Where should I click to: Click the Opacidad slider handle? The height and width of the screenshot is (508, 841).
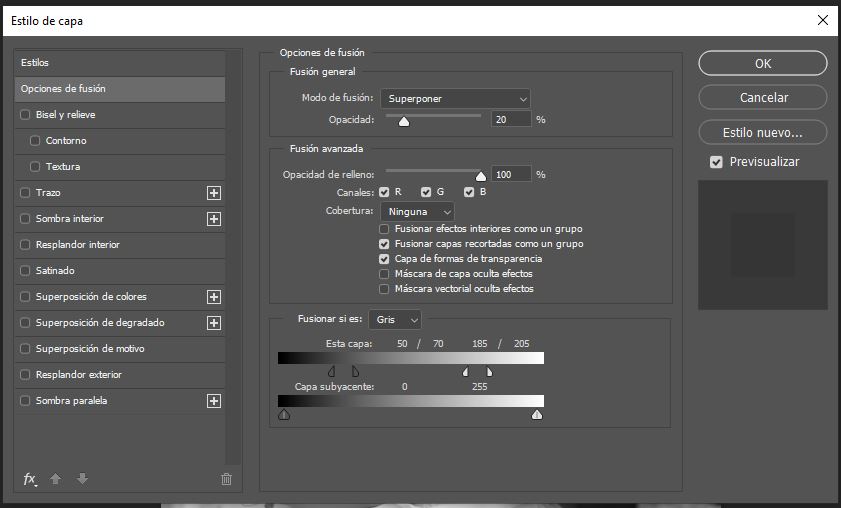point(404,122)
